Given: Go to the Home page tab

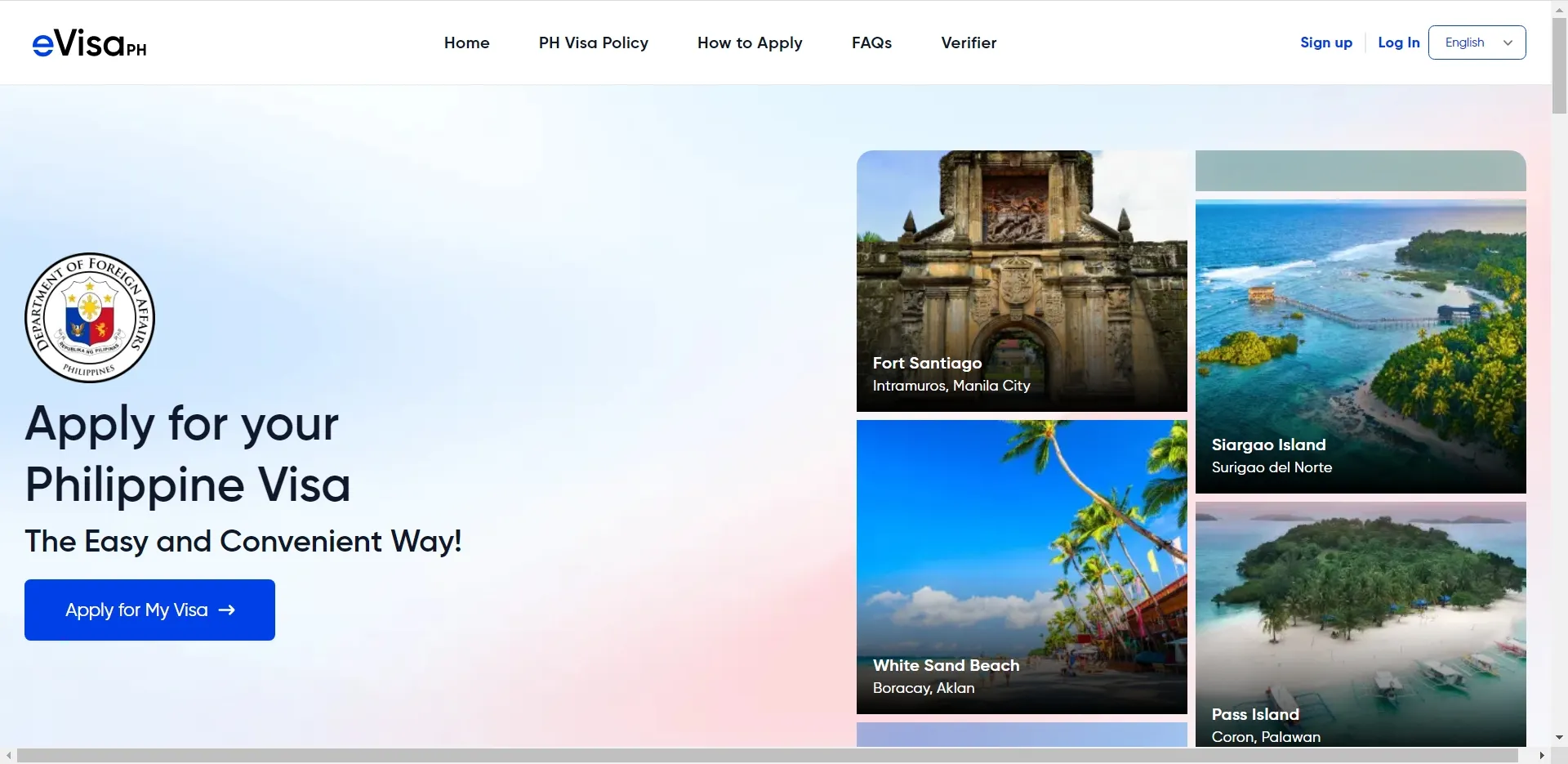Looking at the screenshot, I should pyautogui.click(x=466, y=42).
